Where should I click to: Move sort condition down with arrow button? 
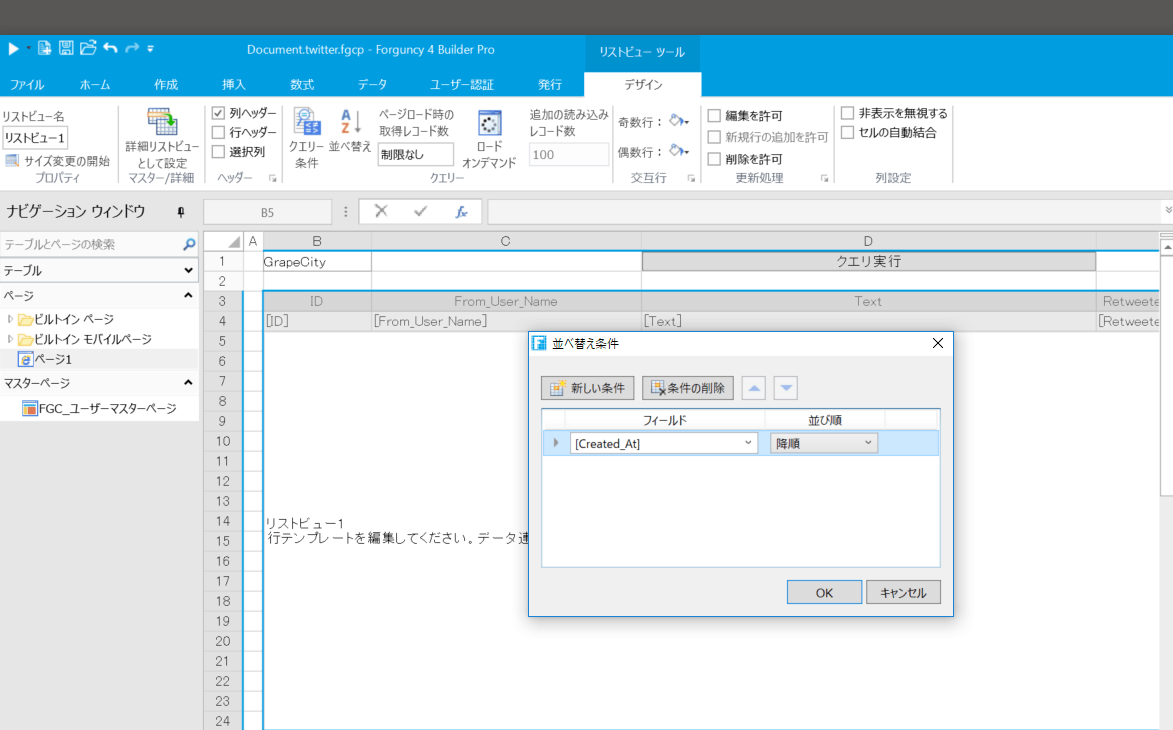786,388
